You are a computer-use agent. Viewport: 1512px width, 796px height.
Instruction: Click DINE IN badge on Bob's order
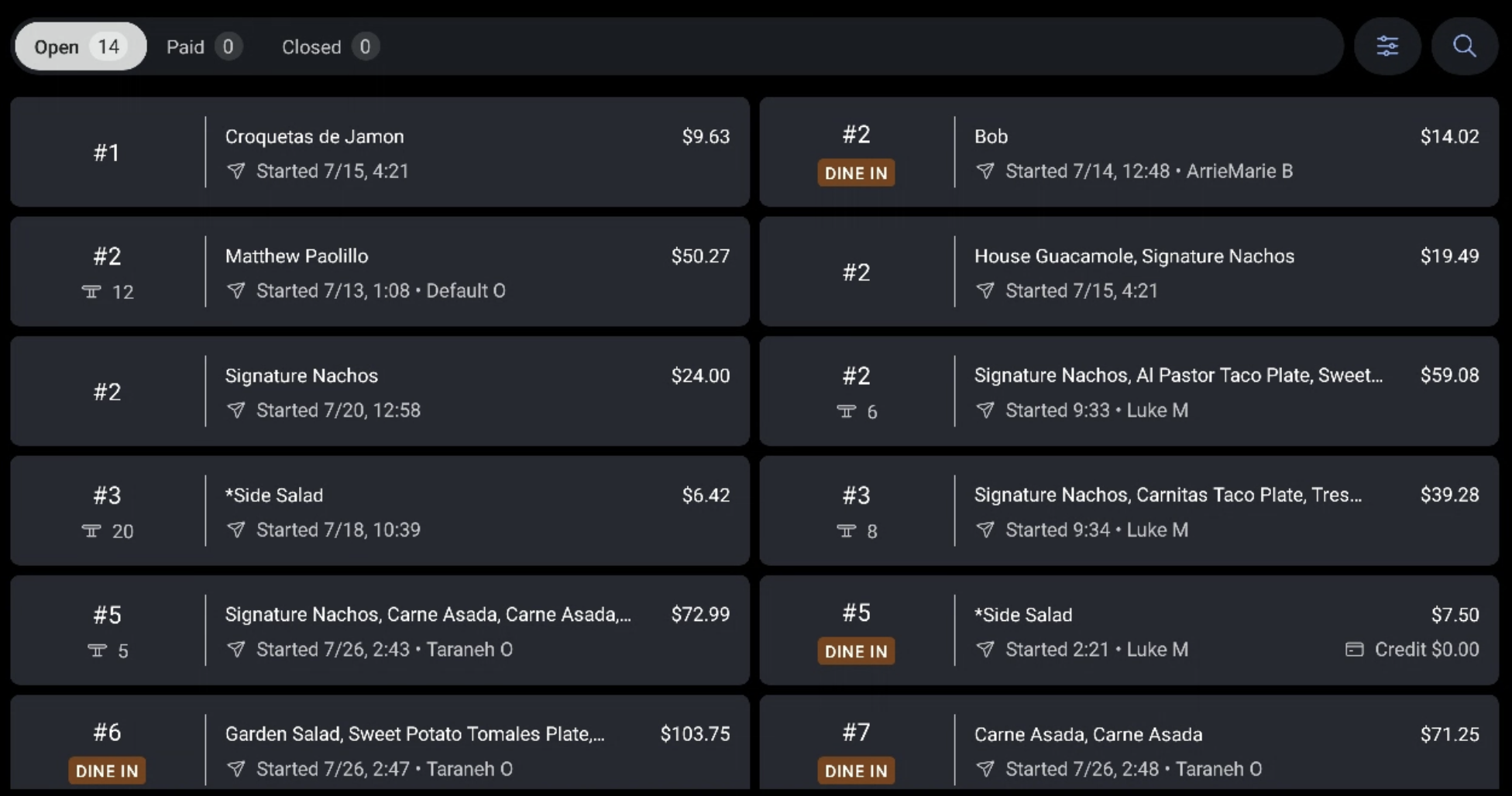[856, 173]
